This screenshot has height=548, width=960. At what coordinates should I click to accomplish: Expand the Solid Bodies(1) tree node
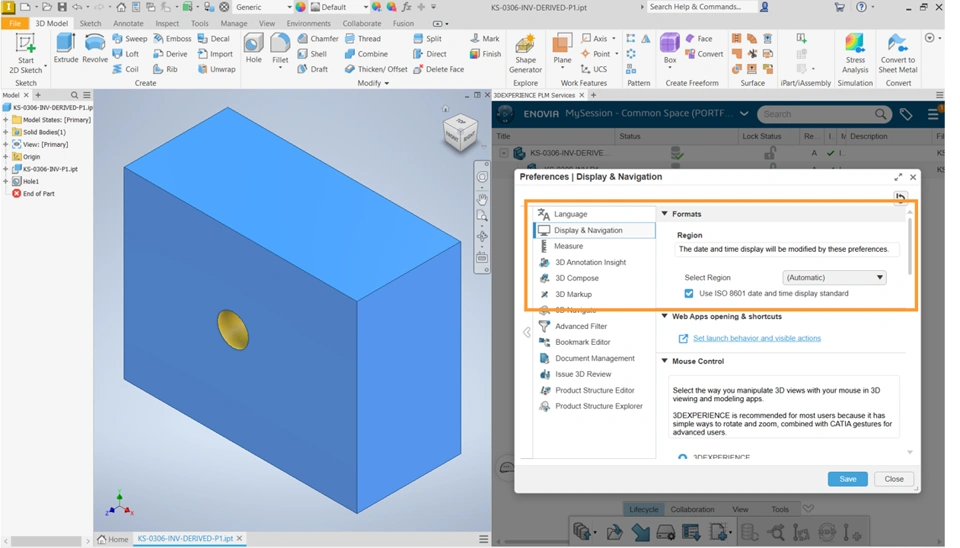(x=6, y=132)
